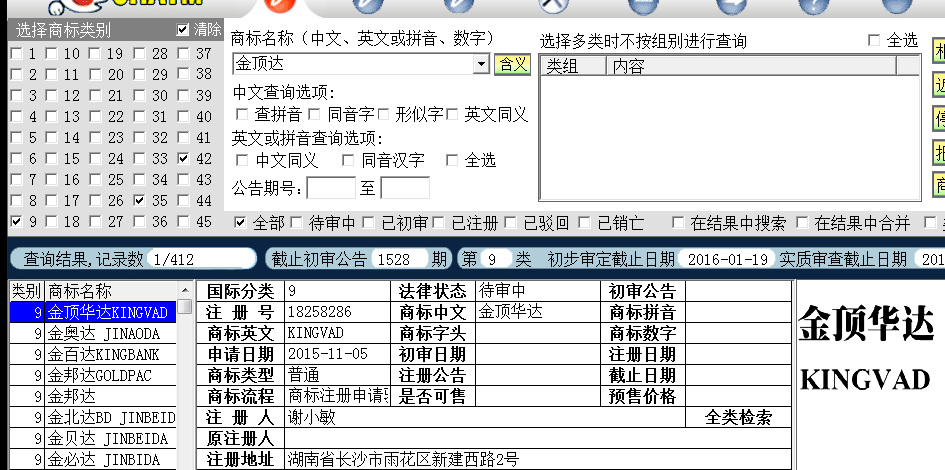Enable the 形似字 option

tap(383, 114)
